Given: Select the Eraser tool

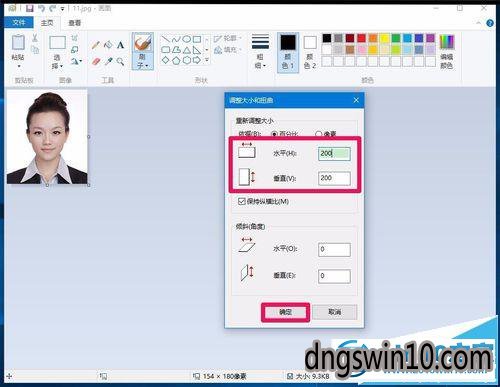Looking at the screenshot, I should (96, 61).
